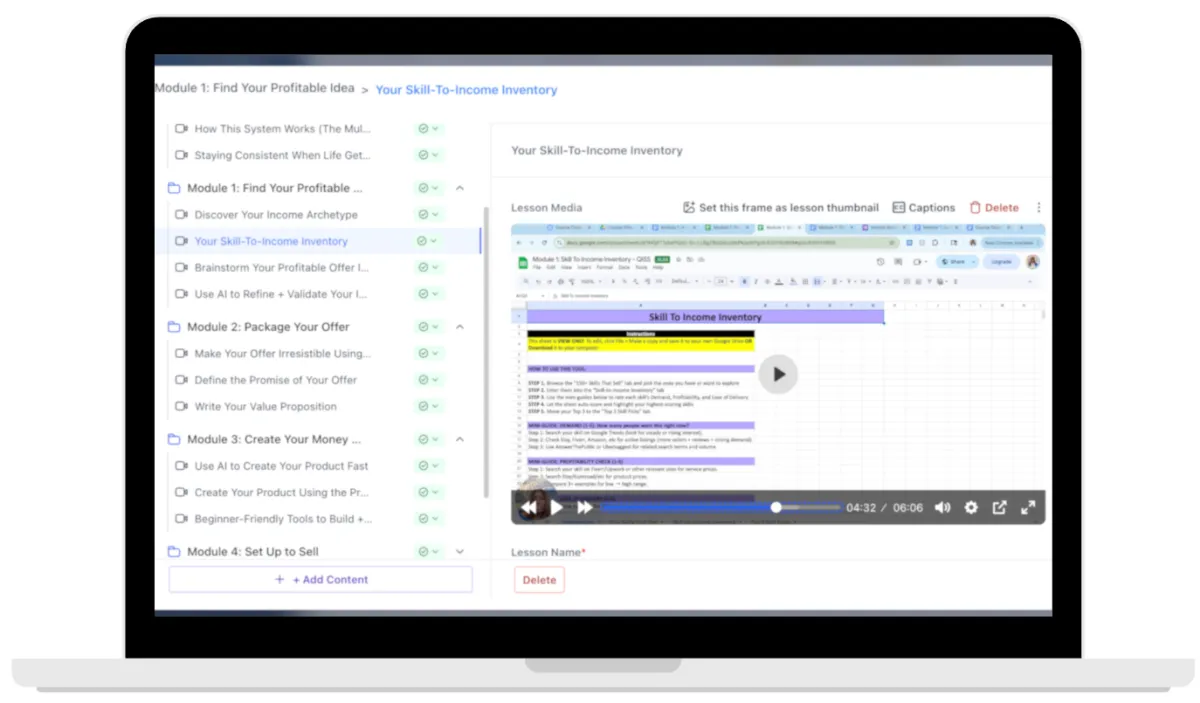
Task: Open the three-dot more options menu for Lesson Media
Action: [1039, 208]
